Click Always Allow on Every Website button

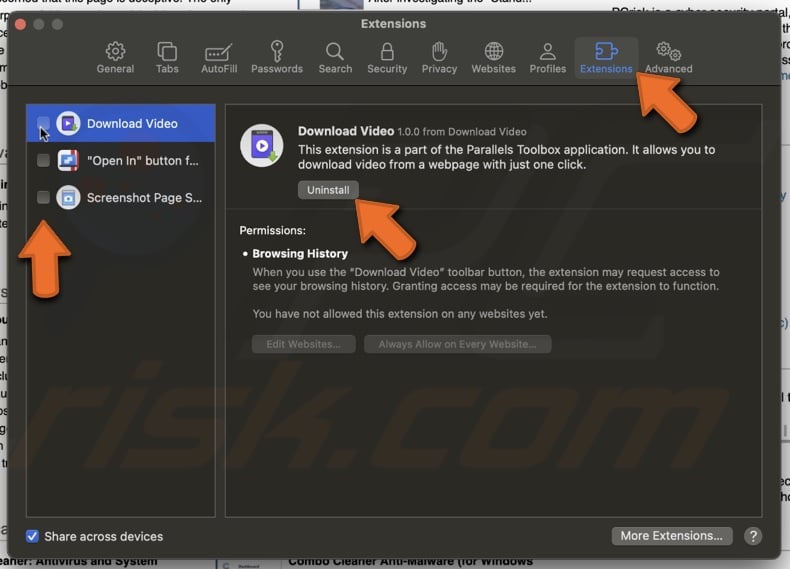[x=457, y=344]
